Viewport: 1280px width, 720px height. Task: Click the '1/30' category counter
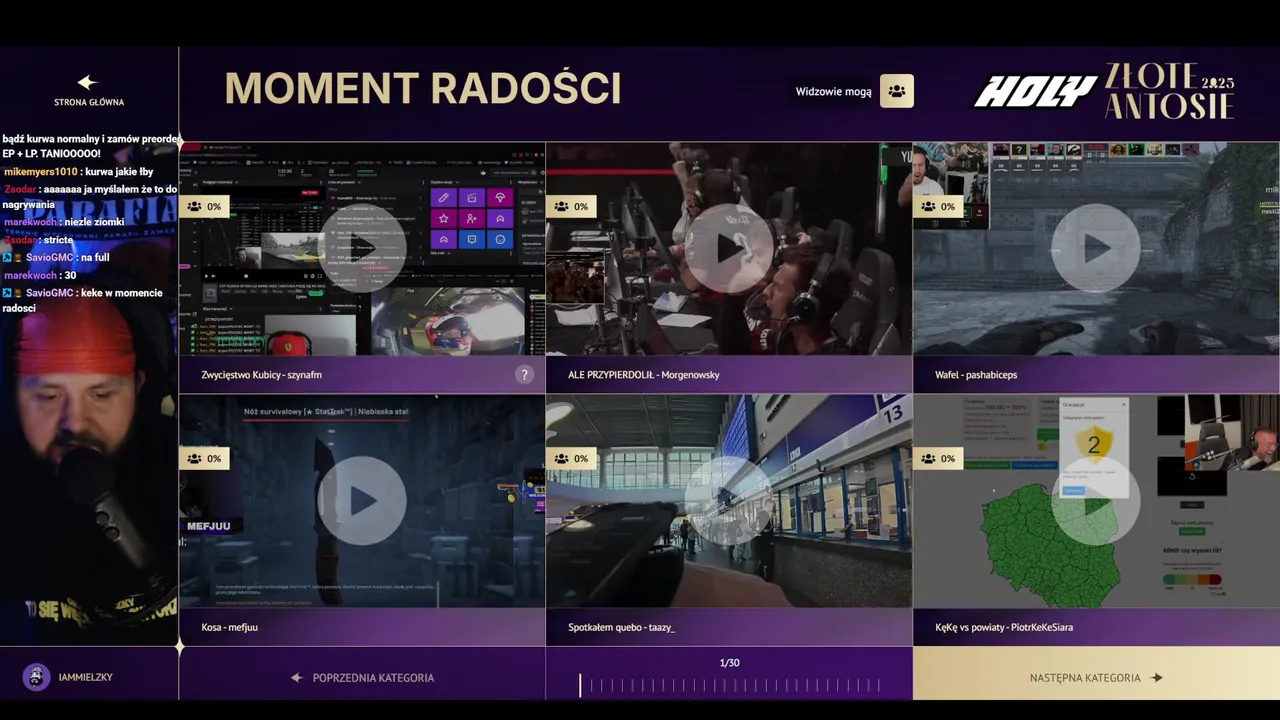tap(730, 663)
